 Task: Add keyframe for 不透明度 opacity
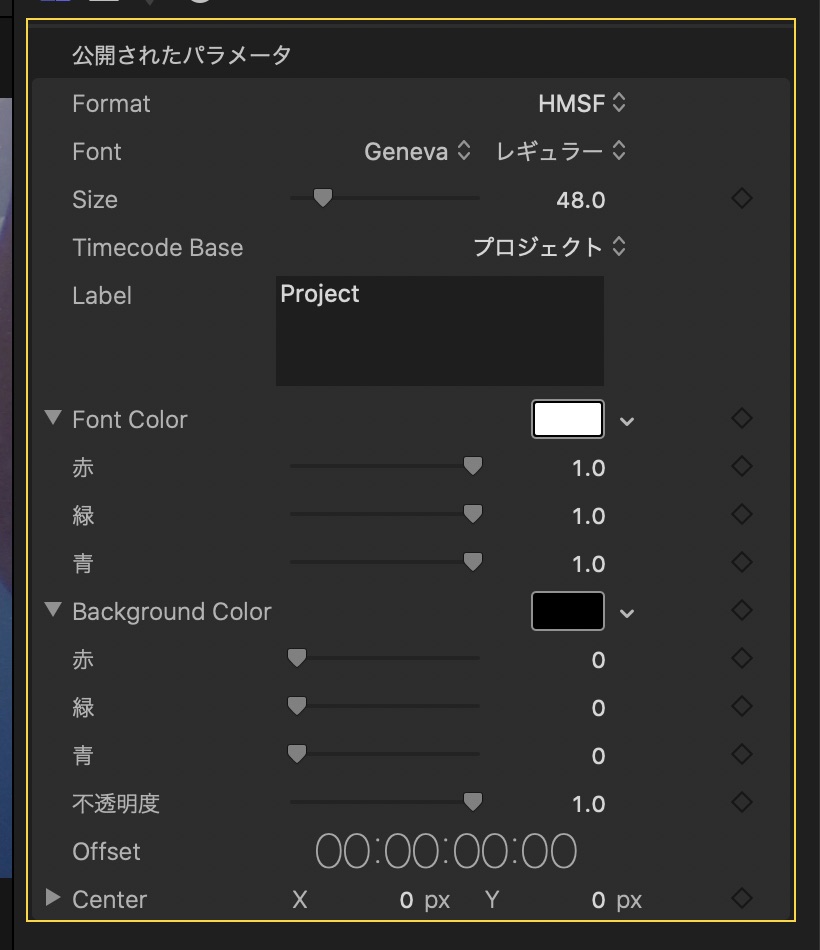click(741, 803)
